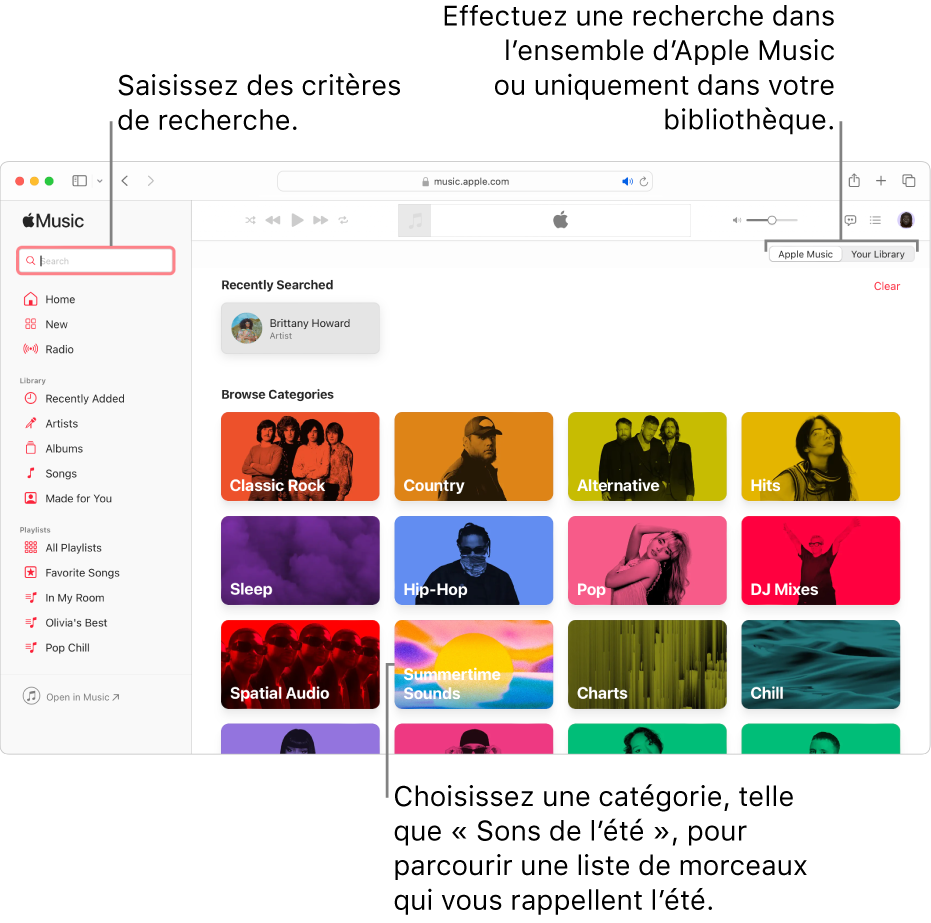Click the Apple Music logo
Screen dimensions: 931x923
(x=53, y=221)
